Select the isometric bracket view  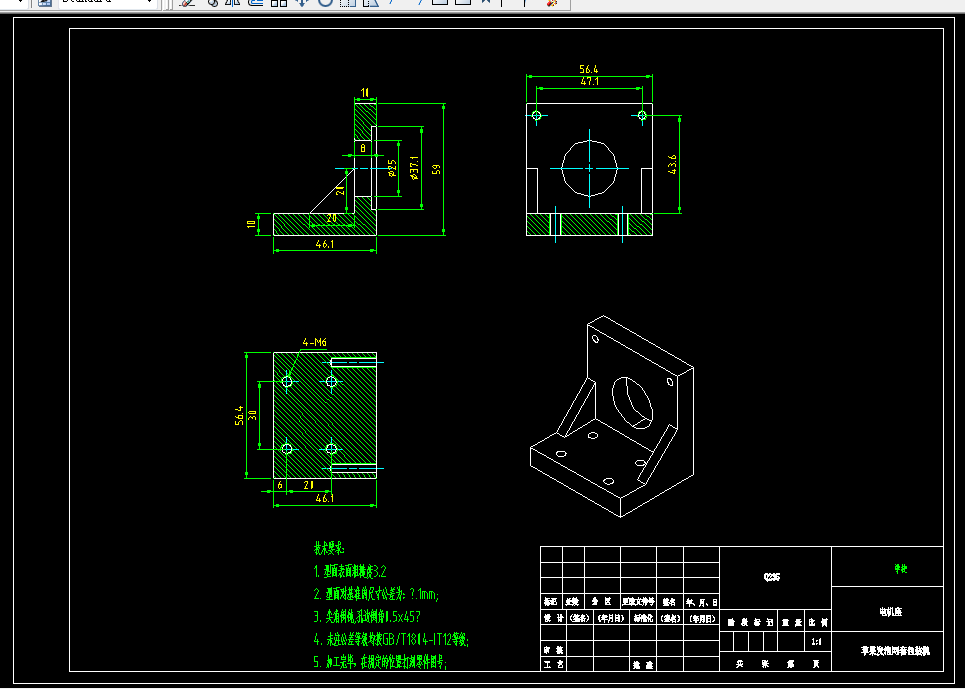click(x=612, y=416)
